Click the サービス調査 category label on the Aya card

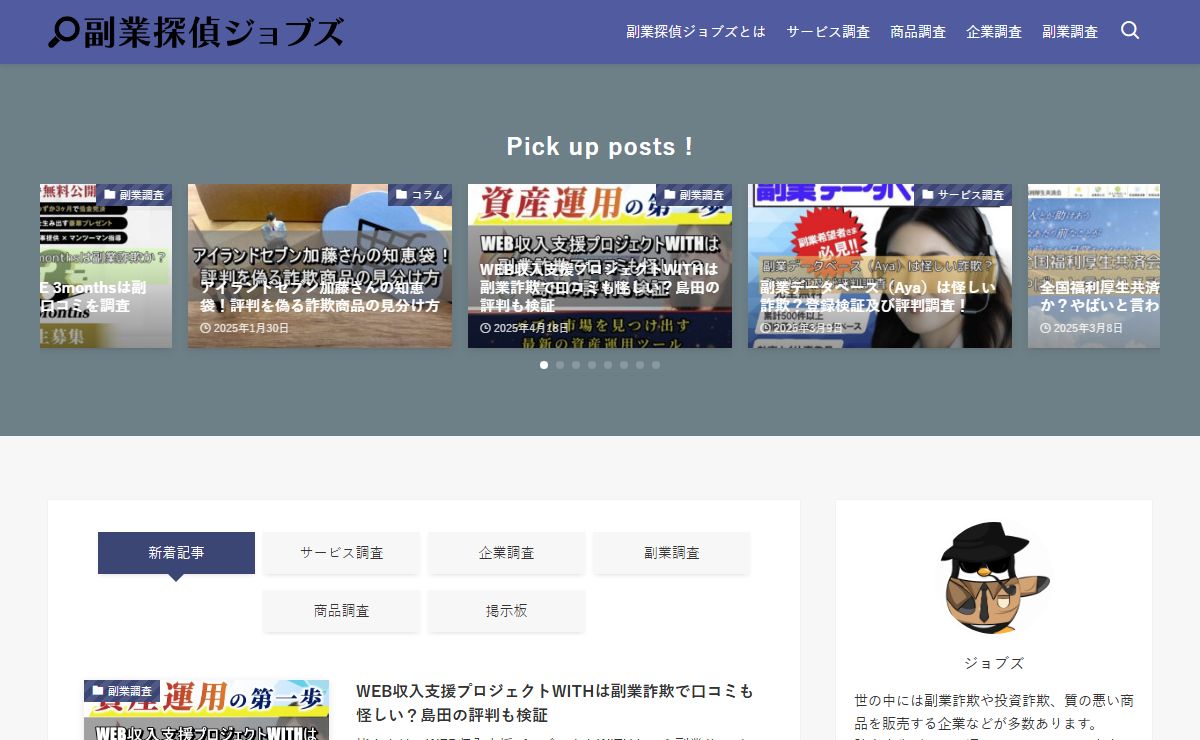963,195
